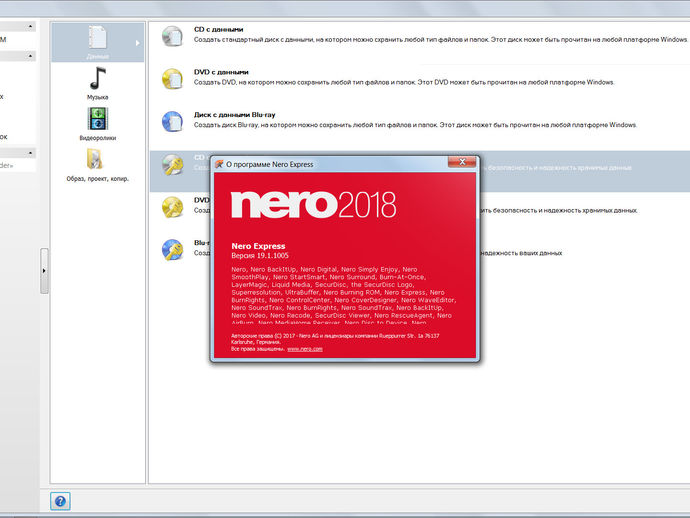Close the О программе Nero Express dialog

(462, 162)
